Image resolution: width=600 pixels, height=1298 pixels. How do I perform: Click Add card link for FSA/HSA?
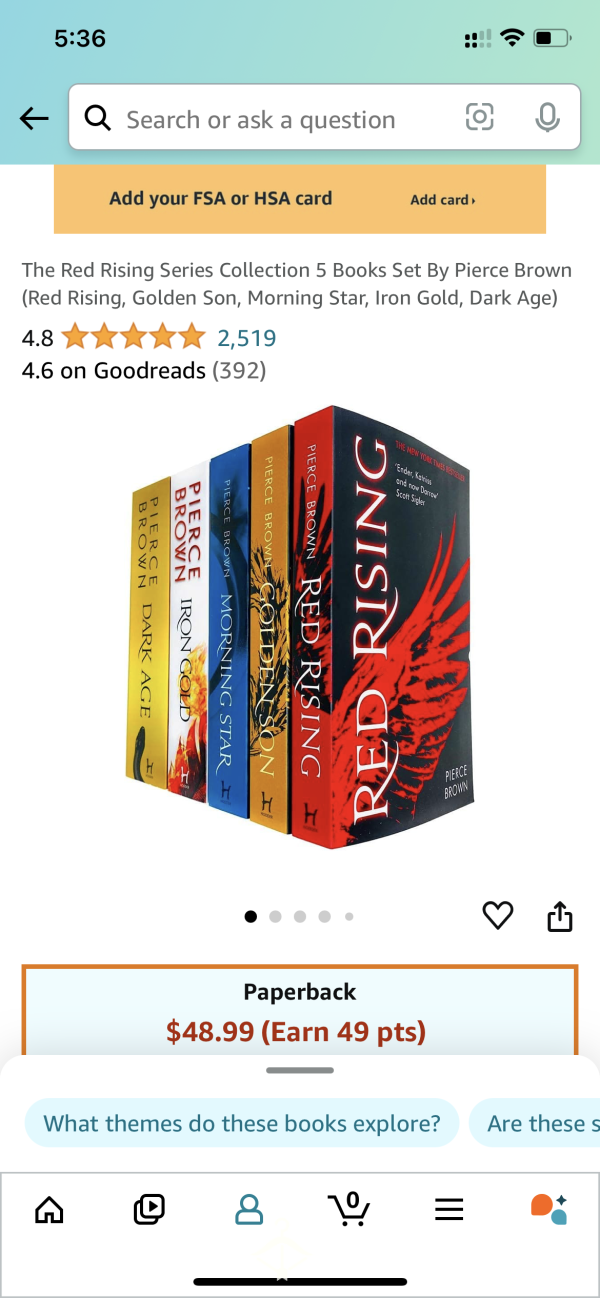tap(443, 200)
